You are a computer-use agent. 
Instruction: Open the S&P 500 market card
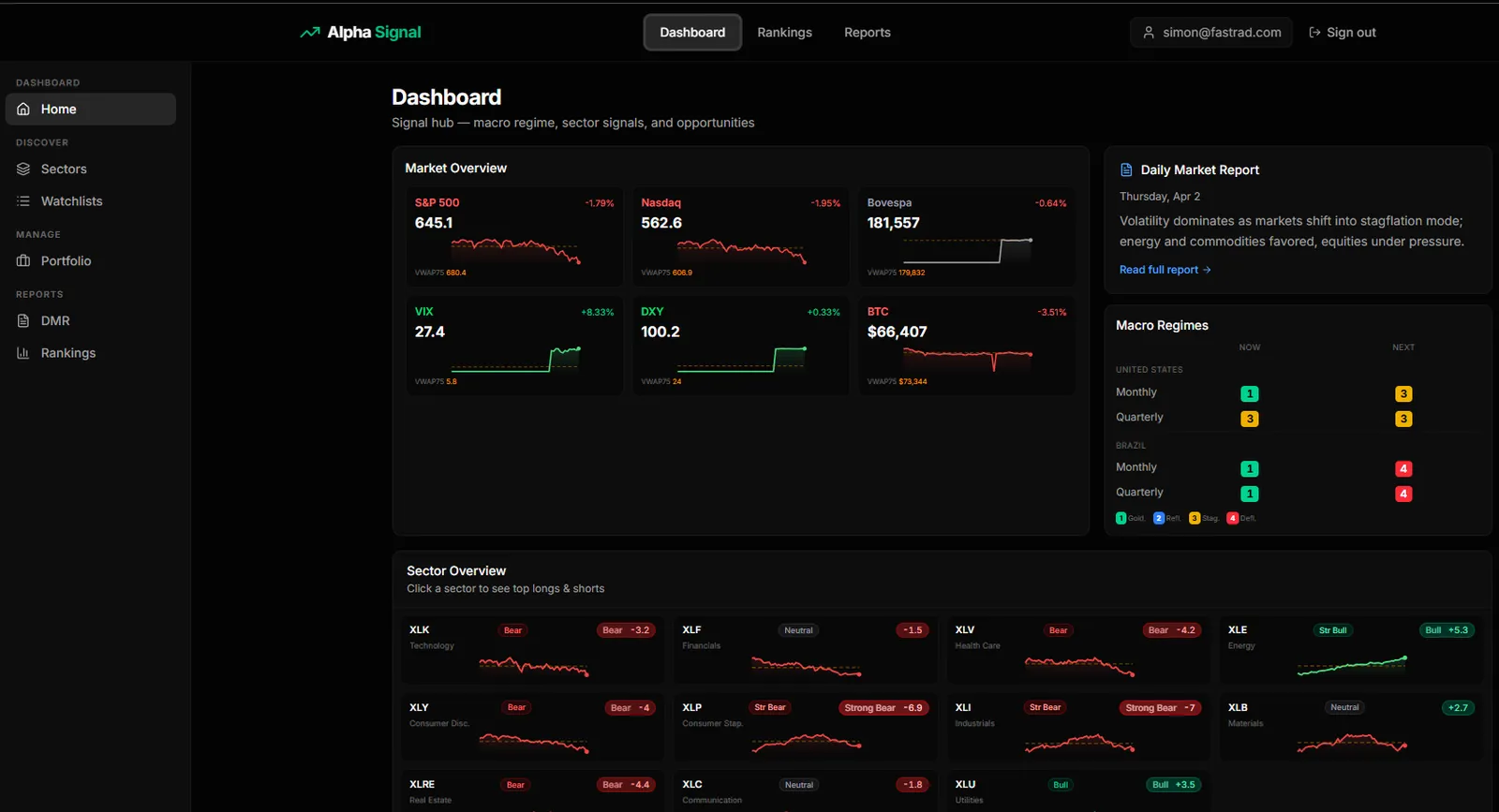pos(514,236)
